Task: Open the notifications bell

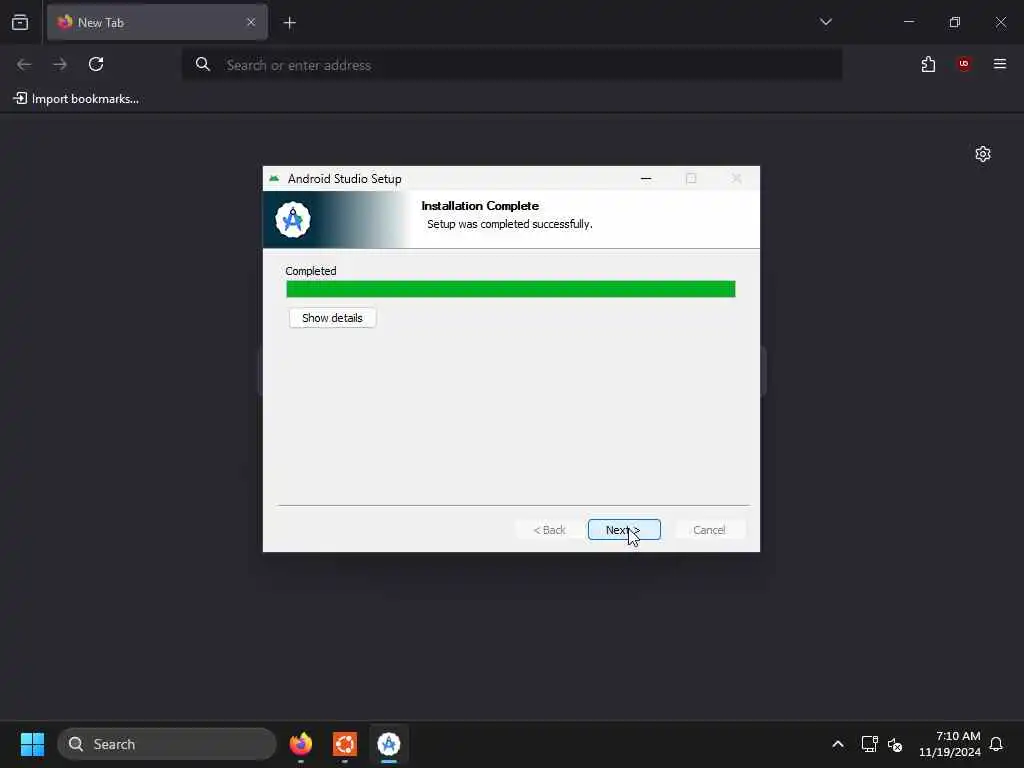Action: (x=996, y=744)
